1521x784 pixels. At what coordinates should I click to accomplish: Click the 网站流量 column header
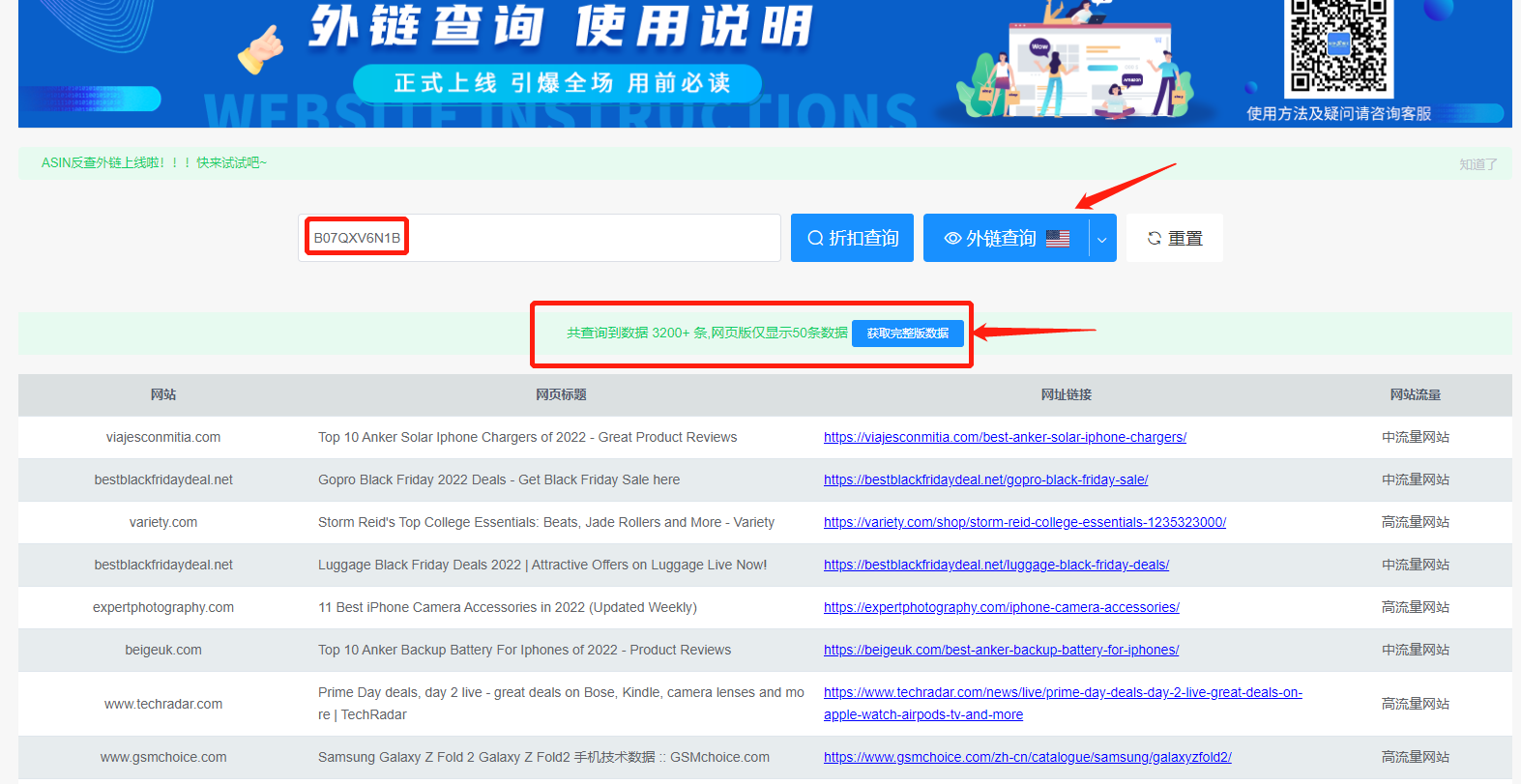[x=1416, y=394]
